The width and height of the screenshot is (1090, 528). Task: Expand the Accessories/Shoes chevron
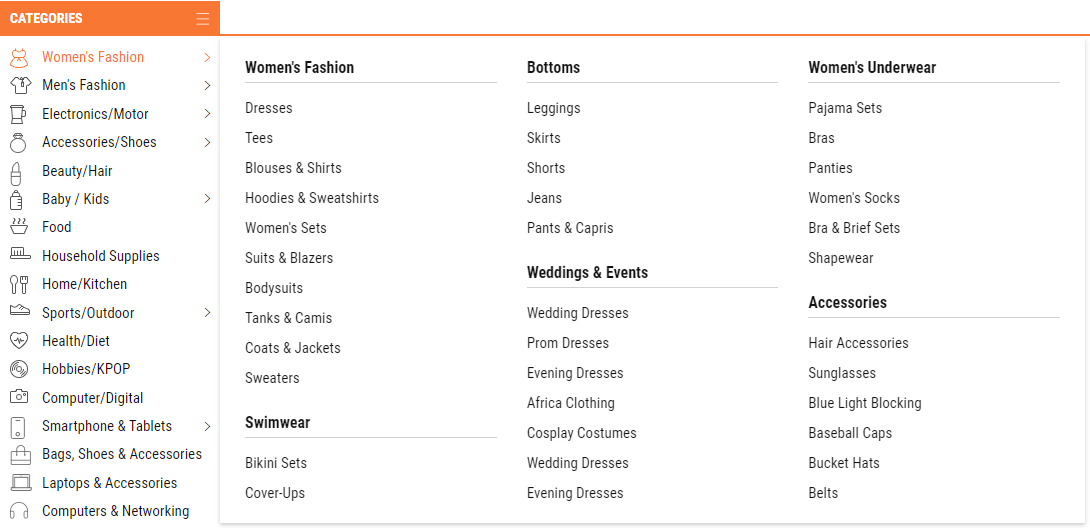[207, 143]
